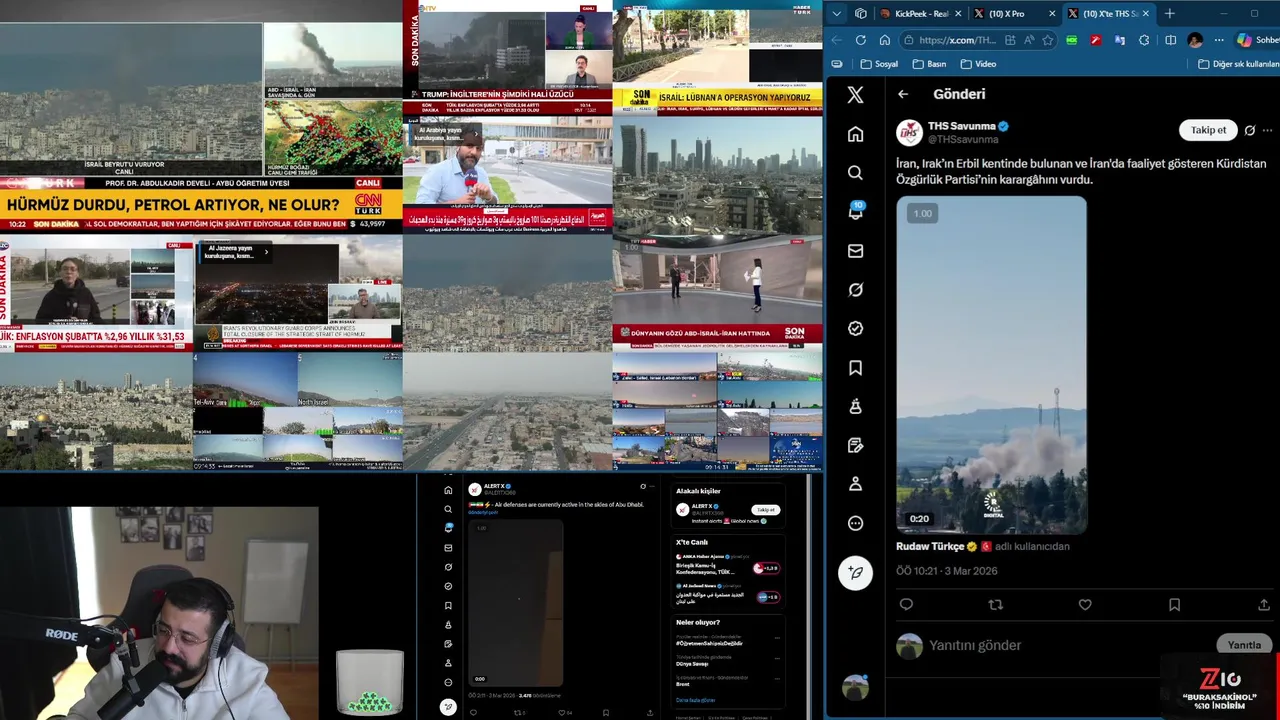Image resolution: width=1280 pixels, height=720 pixels.
Task: Reload the page in the browser
Action: click(861, 40)
